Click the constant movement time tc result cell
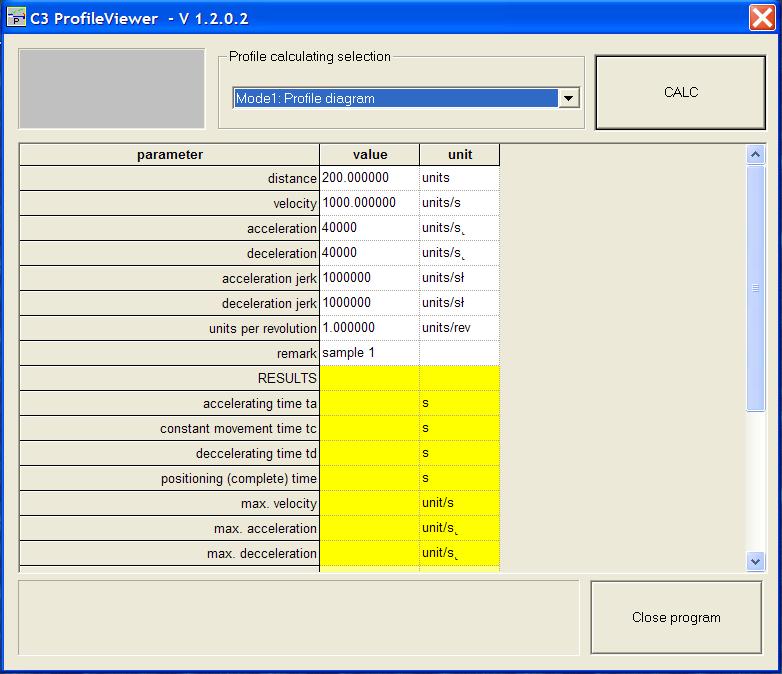The width and height of the screenshot is (782, 674). coord(370,428)
